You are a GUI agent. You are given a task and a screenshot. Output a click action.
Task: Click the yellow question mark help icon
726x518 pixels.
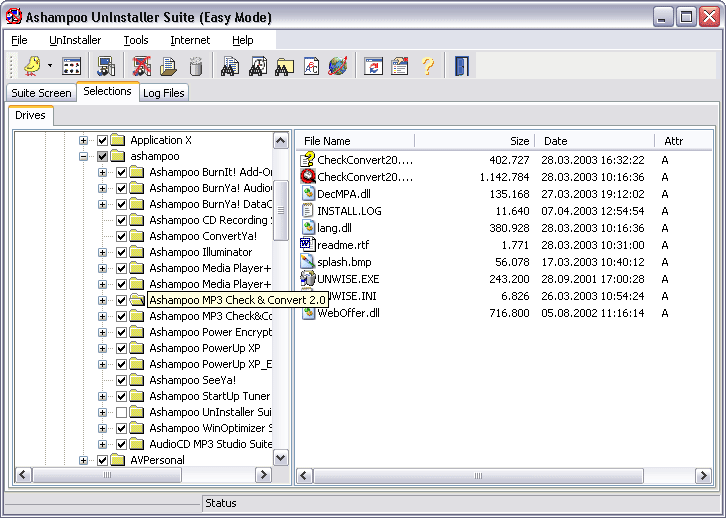coord(428,66)
